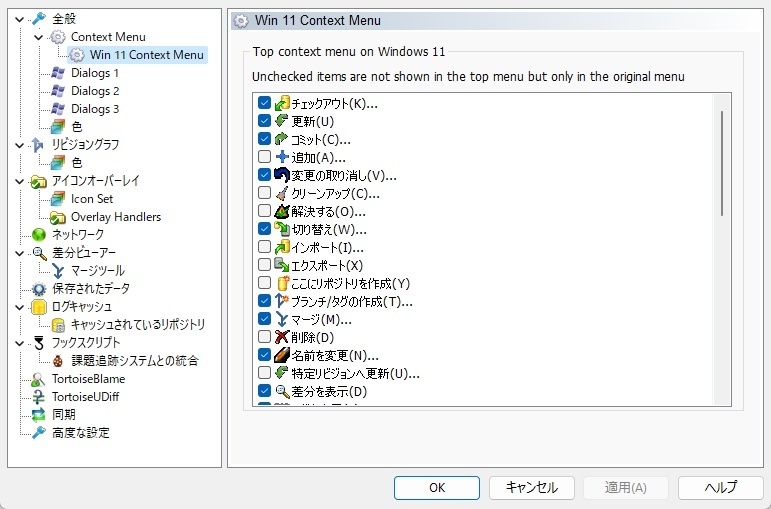Image resolution: width=771 pixels, height=509 pixels.
Task: Click the context menu list scrollbar thumb
Action: tap(722, 163)
